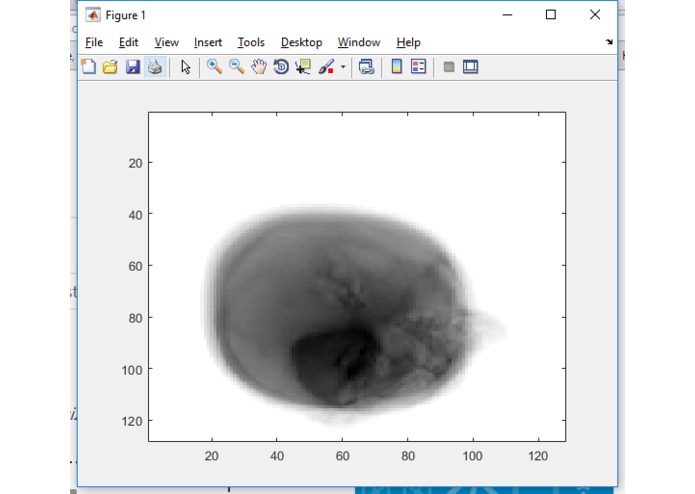695x494 pixels.
Task: Open the Window menu
Action: pyautogui.click(x=359, y=43)
